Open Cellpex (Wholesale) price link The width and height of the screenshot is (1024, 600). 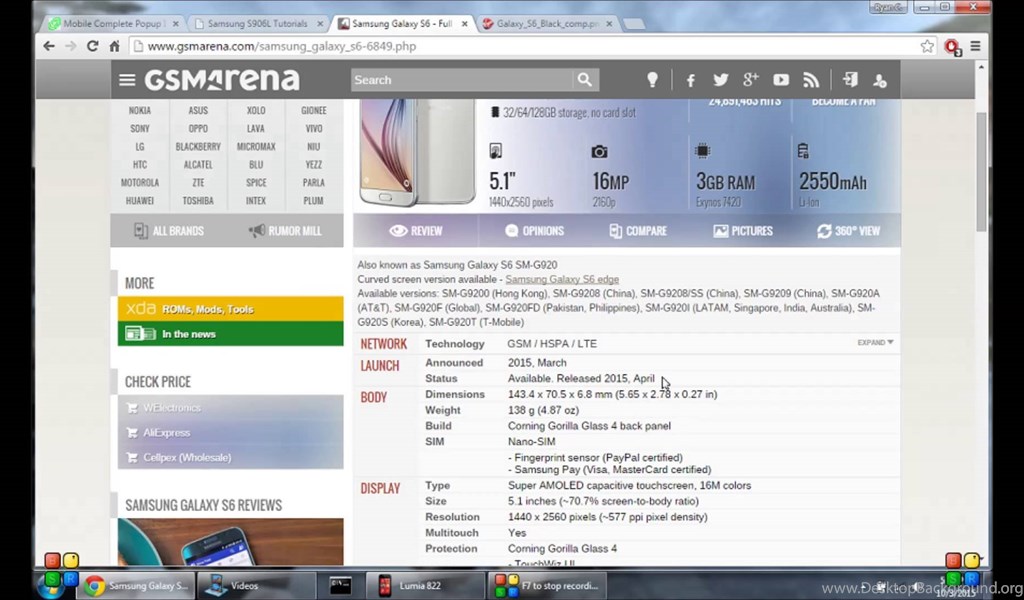click(x=187, y=457)
